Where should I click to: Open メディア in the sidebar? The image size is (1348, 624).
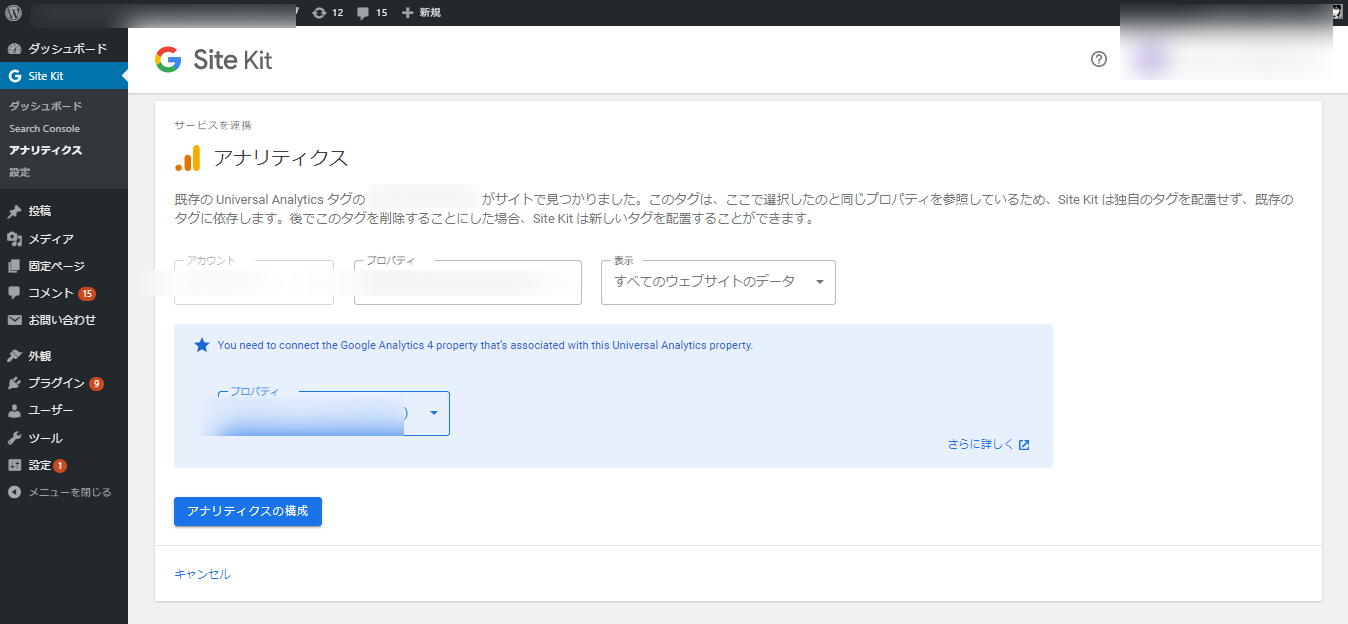[64, 239]
